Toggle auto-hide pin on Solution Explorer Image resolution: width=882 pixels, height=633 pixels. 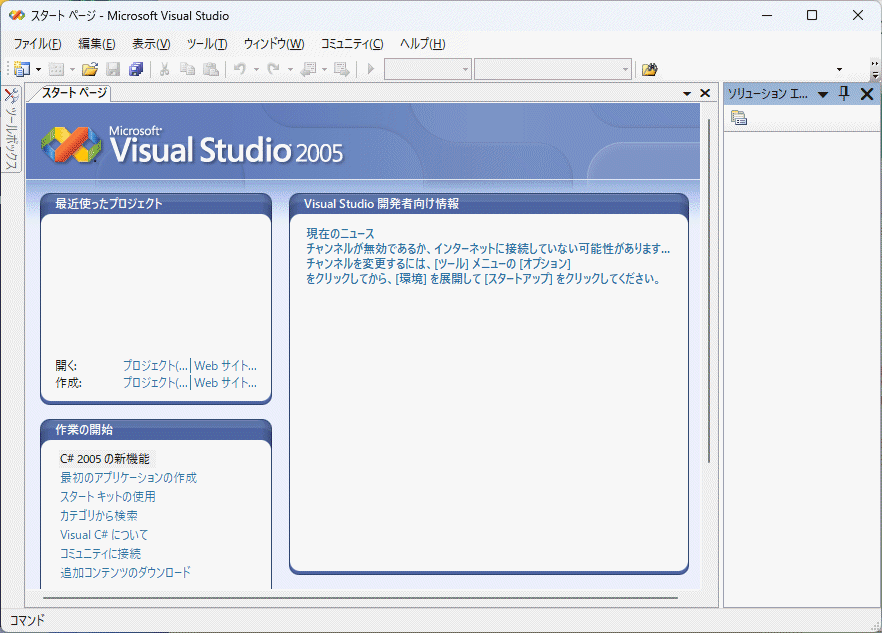pos(844,94)
